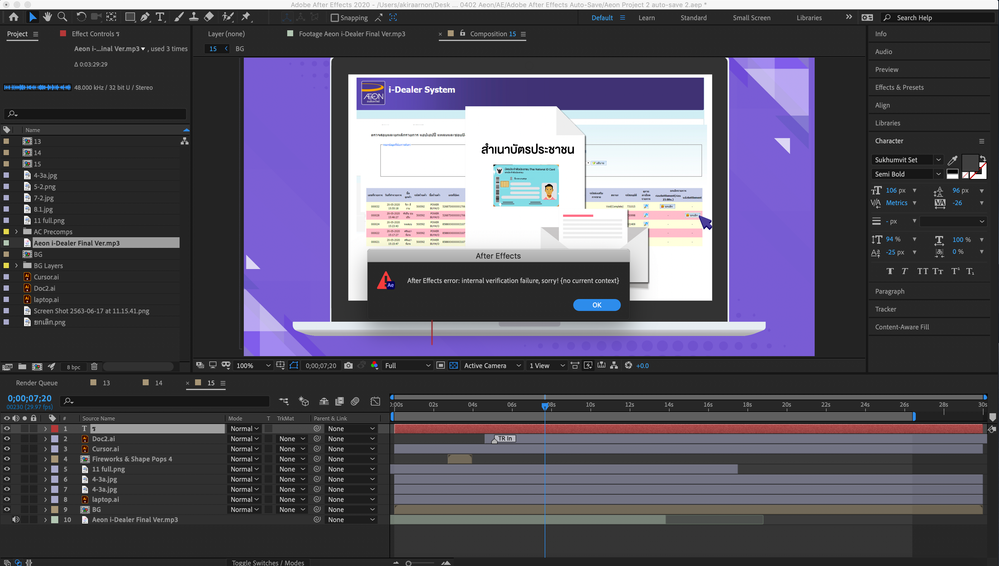The width and height of the screenshot is (999, 566).
Task: Switch to the Small Screen workspace
Action: click(x=751, y=18)
